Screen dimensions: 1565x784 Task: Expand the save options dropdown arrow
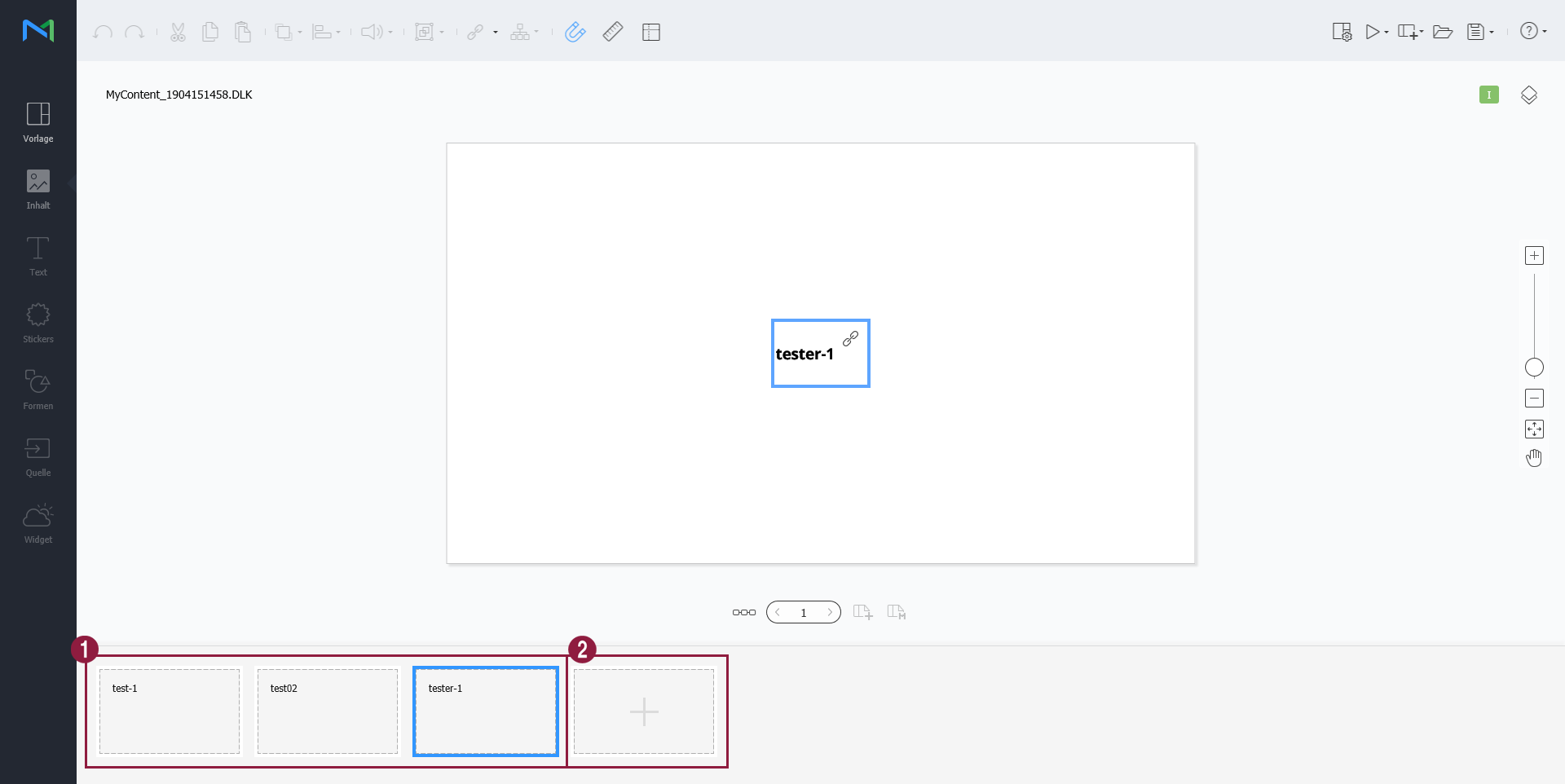1492,33
